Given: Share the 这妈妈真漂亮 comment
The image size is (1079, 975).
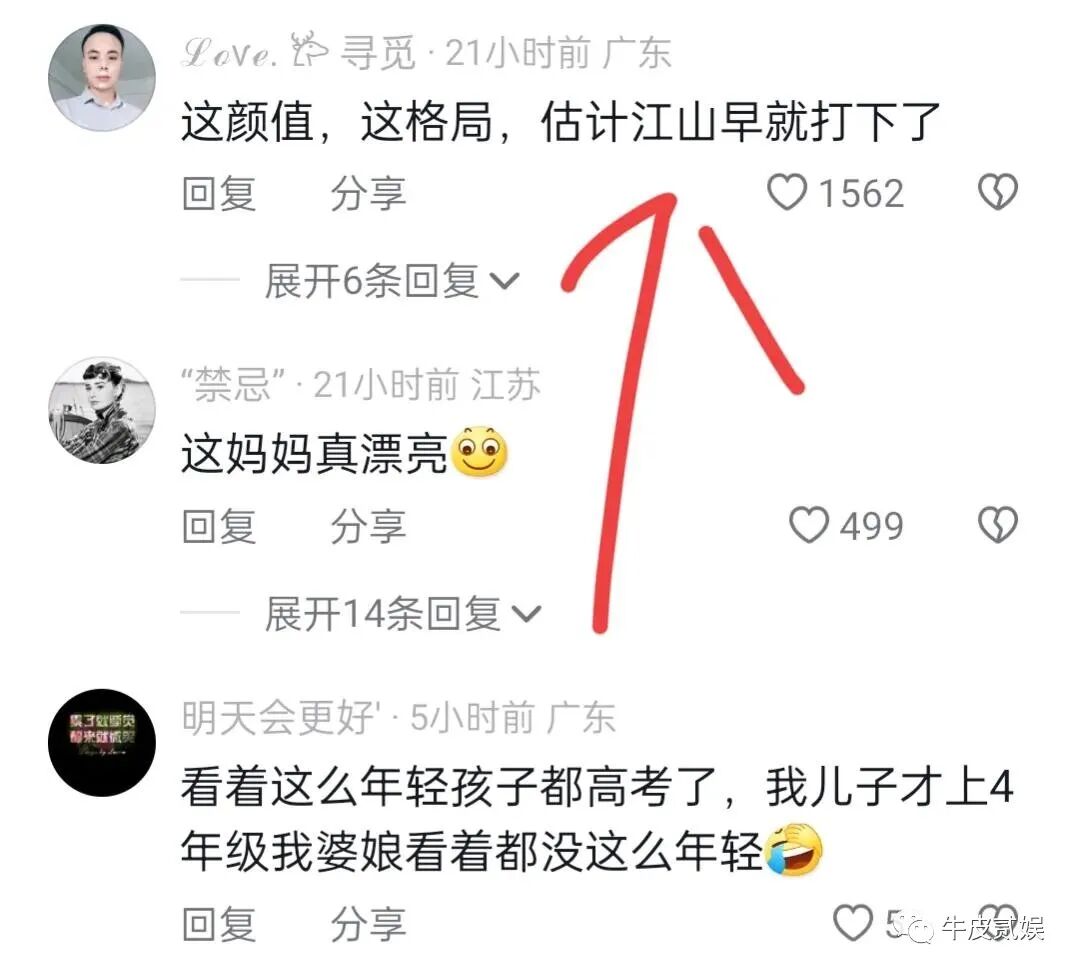Looking at the screenshot, I should click(x=368, y=526).
